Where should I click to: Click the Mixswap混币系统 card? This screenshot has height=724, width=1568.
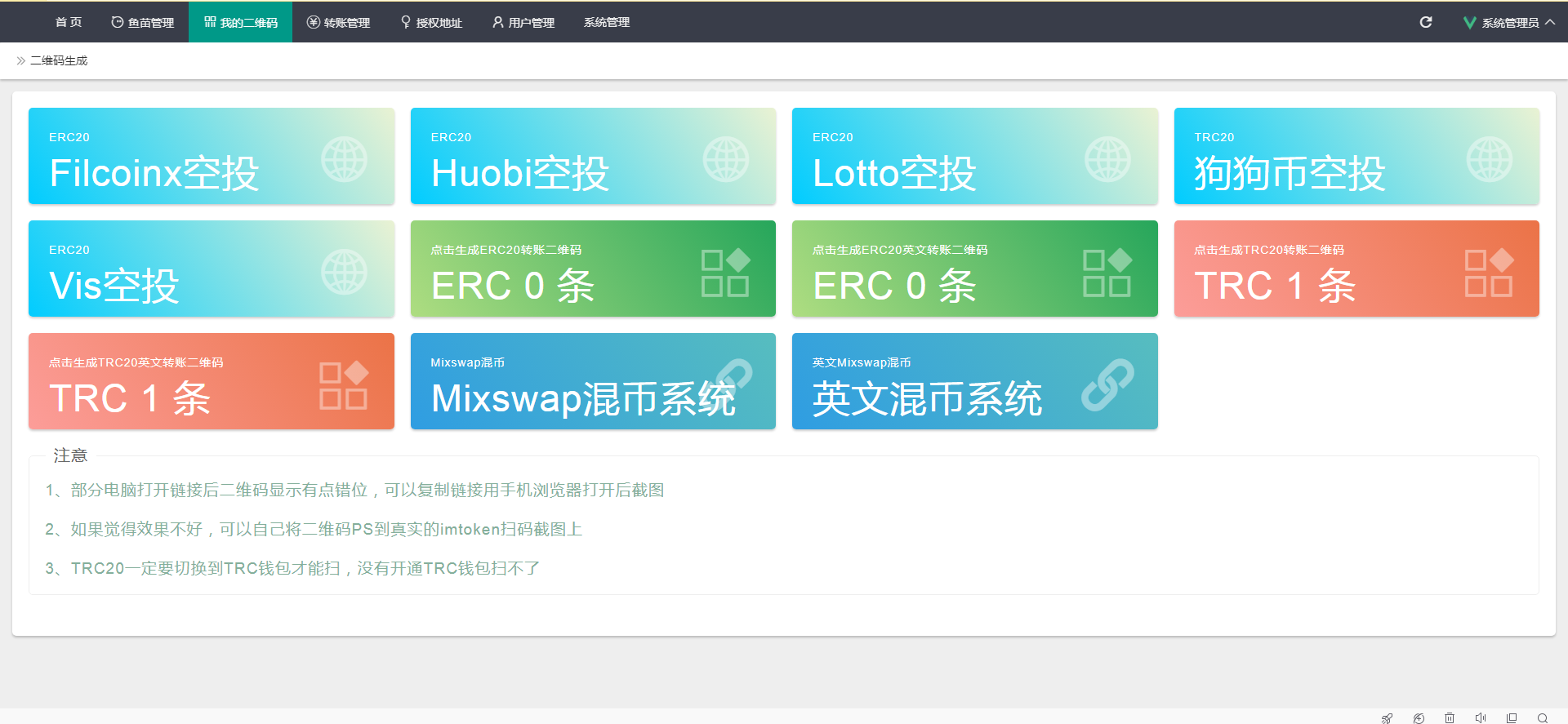593,381
